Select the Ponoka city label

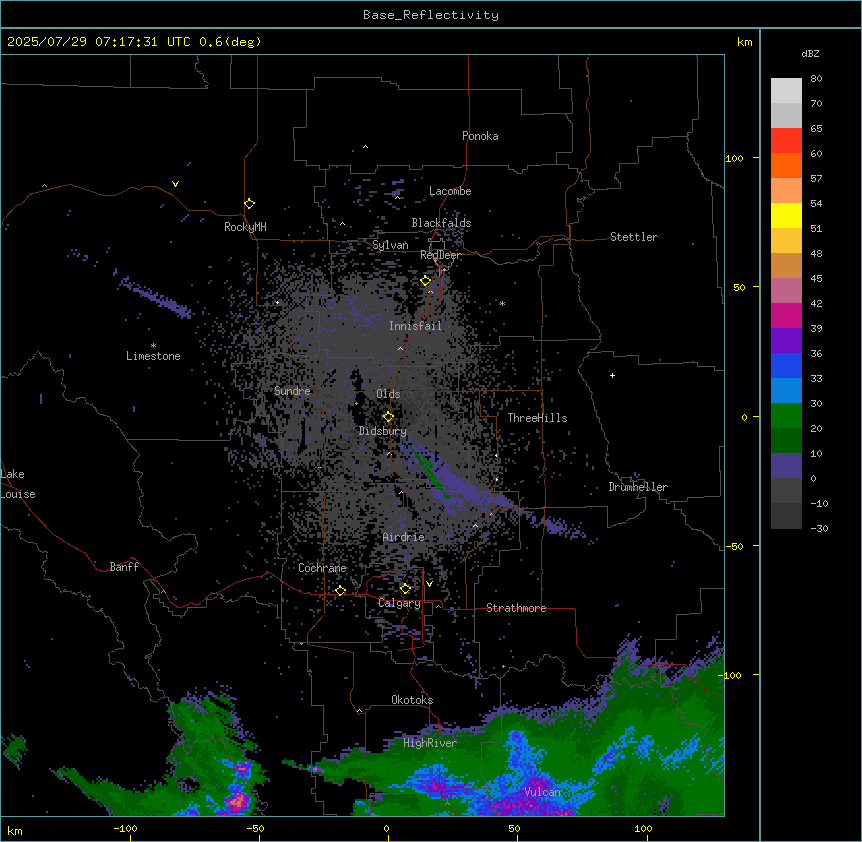tap(480, 136)
